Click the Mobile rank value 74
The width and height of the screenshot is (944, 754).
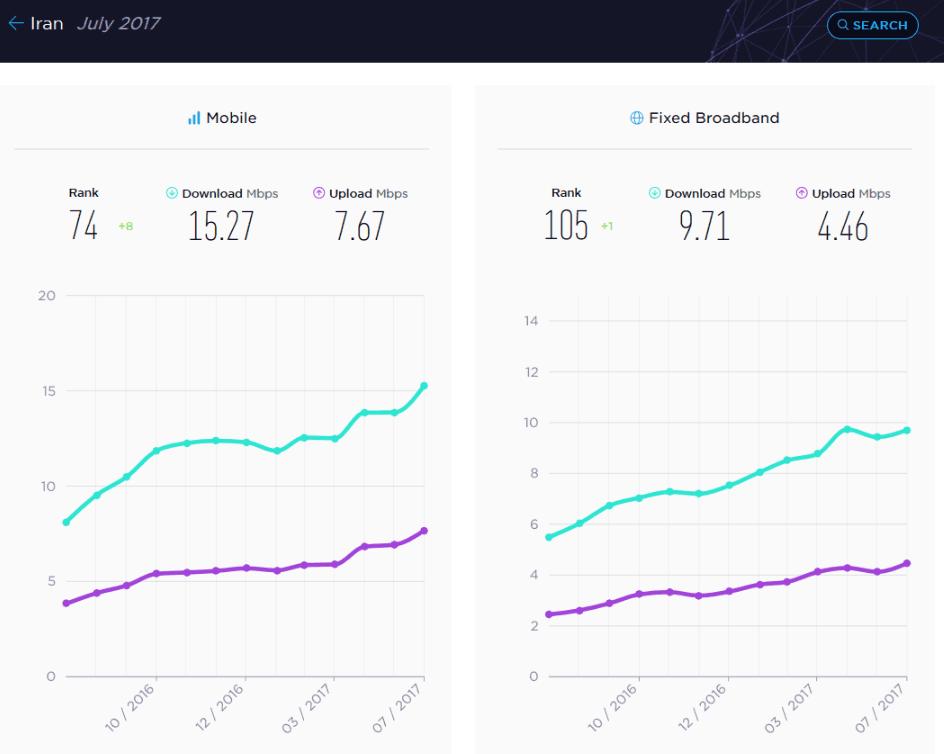click(x=83, y=227)
